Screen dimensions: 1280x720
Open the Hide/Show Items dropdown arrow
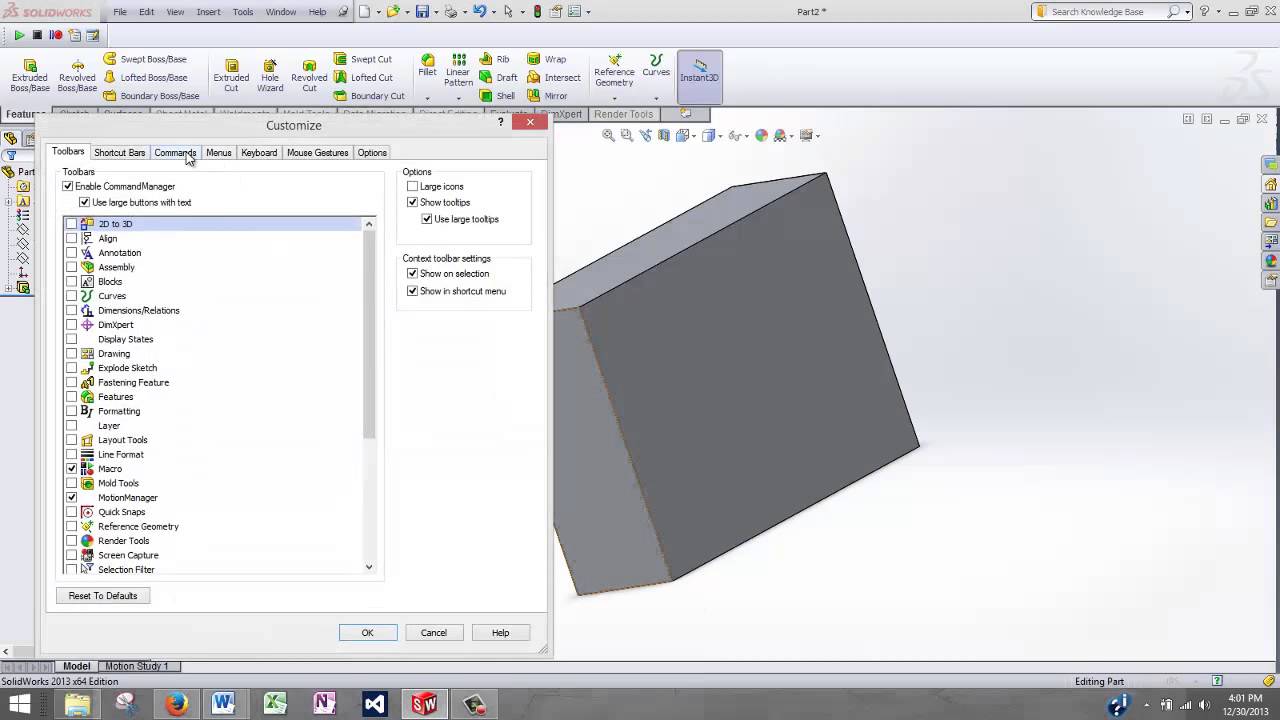click(747, 135)
